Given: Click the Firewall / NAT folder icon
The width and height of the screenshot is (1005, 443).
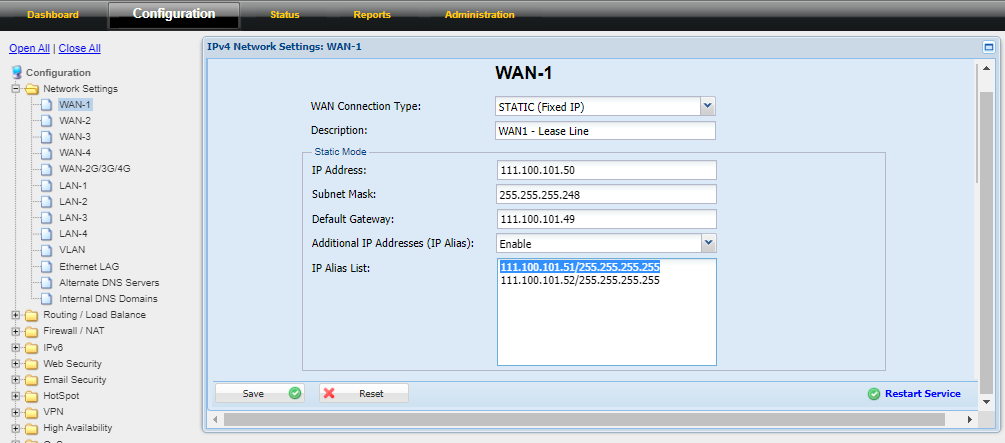Looking at the screenshot, I should coord(32,331).
